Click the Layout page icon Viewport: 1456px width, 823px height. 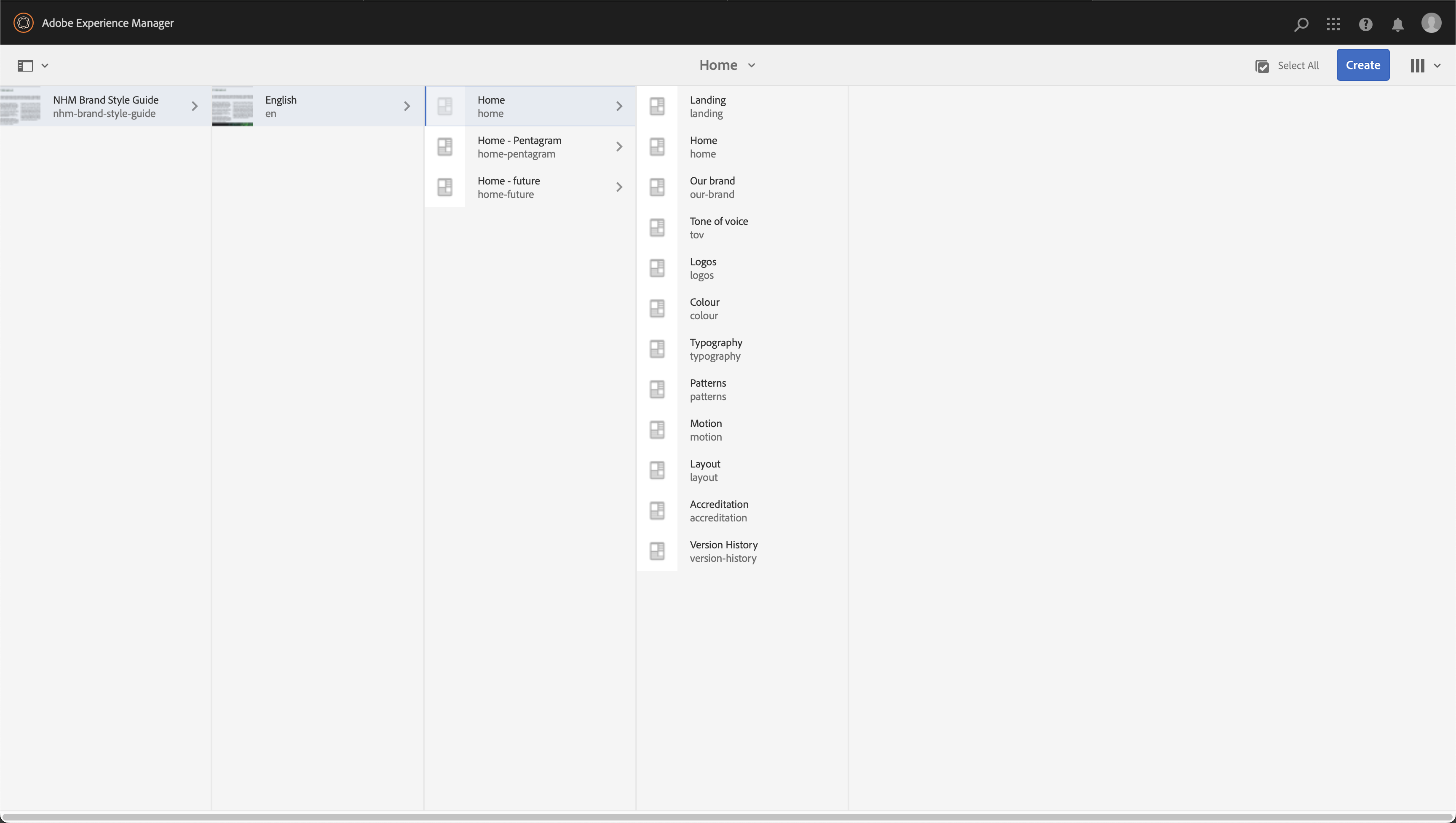(657, 470)
